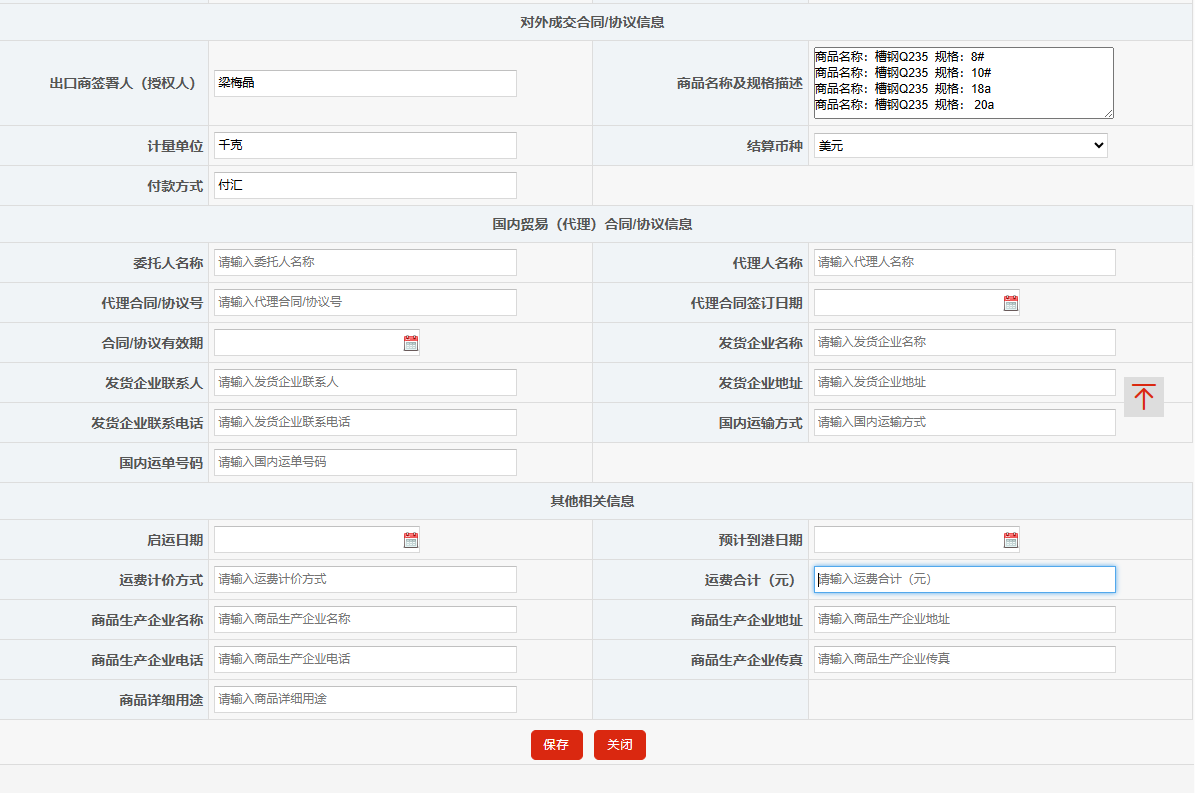This screenshot has height=793, width=1195.
Task: Click the 委托人名称 input field
Action: [365, 262]
